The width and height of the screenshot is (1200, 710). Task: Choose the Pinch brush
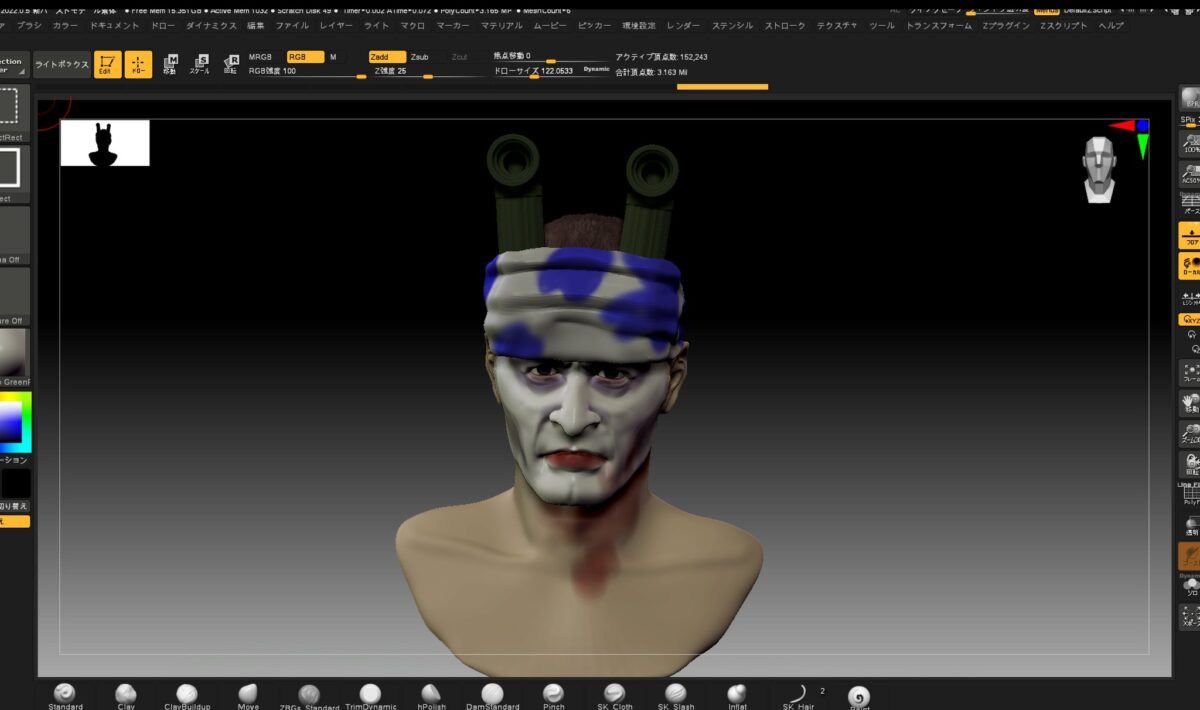(553, 695)
